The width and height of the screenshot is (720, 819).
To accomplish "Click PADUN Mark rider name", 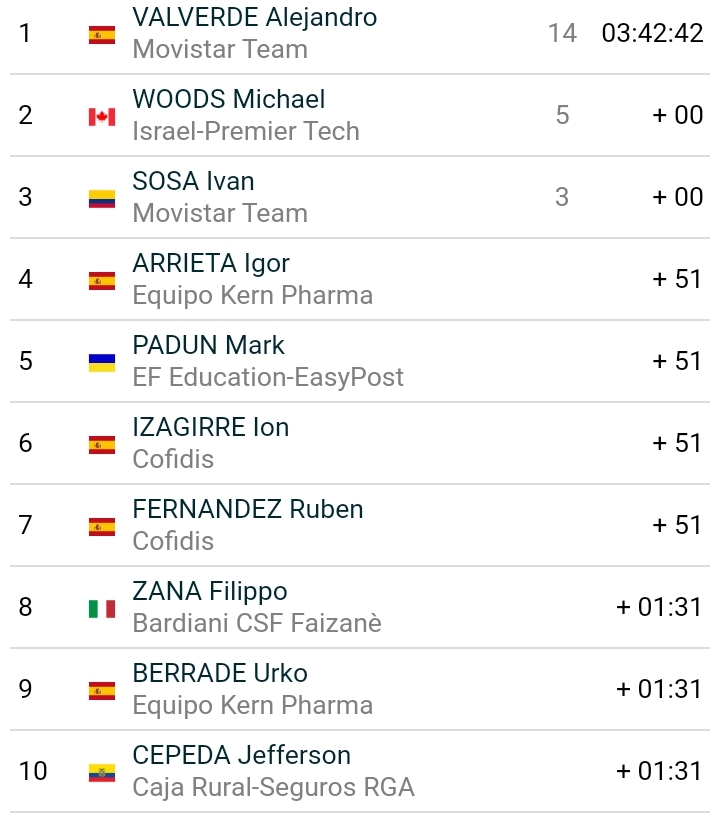I will (208, 346).
